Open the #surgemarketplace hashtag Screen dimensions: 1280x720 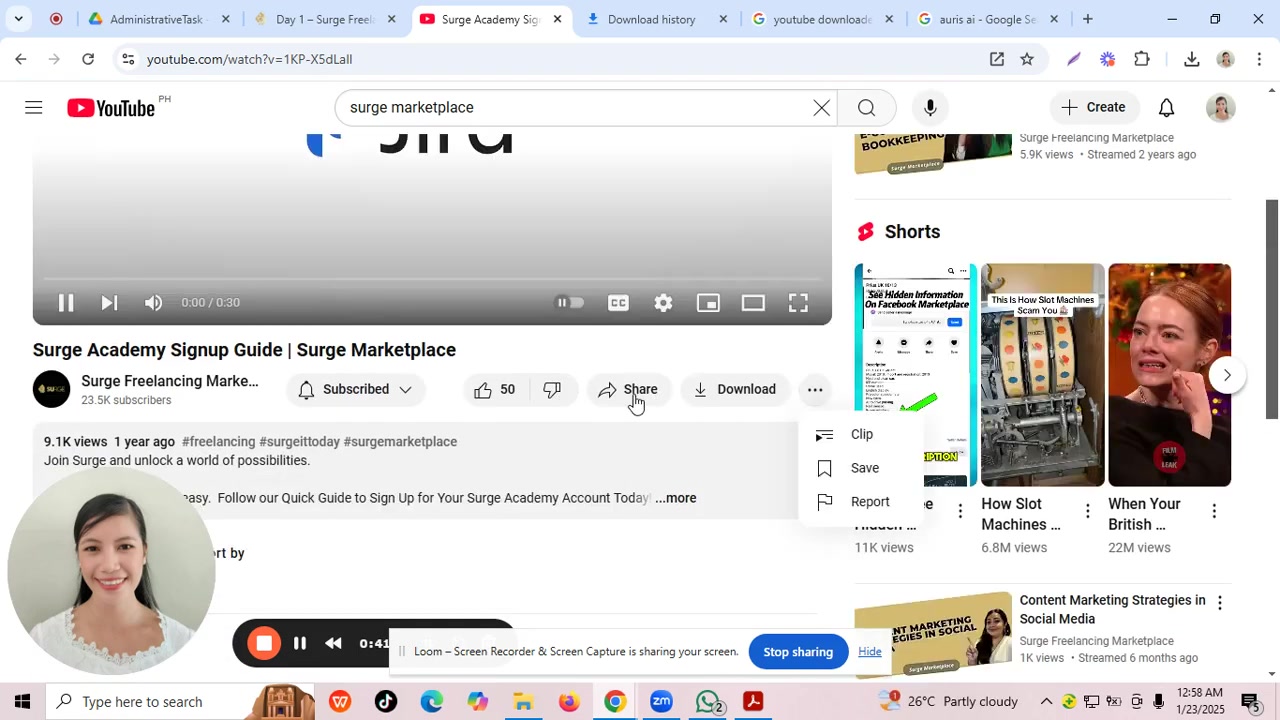coord(400,442)
